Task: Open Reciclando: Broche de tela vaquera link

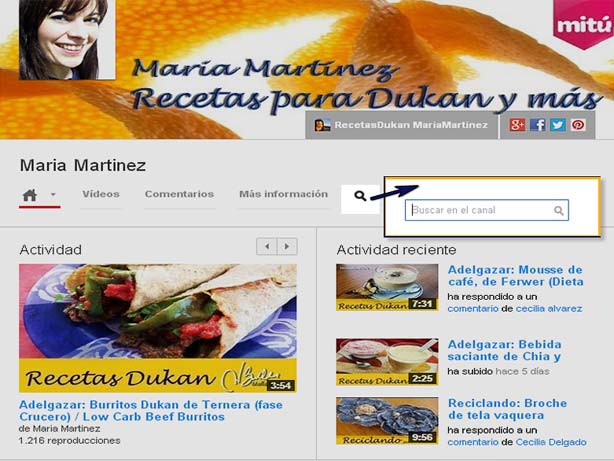Action: [507, 409]
